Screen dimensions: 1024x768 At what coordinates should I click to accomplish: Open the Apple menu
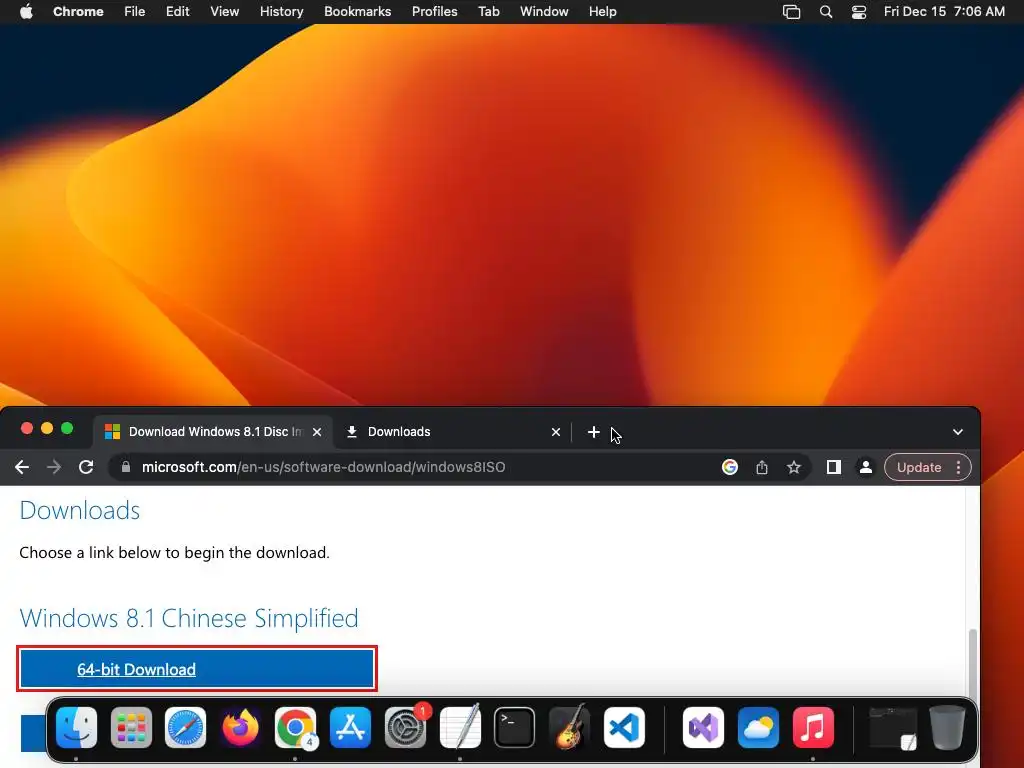click(x=26, y=11)
